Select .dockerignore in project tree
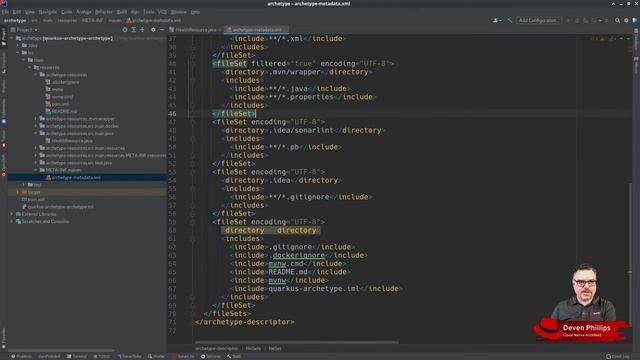This screenshot has height=360, width=640. [66, 82]
